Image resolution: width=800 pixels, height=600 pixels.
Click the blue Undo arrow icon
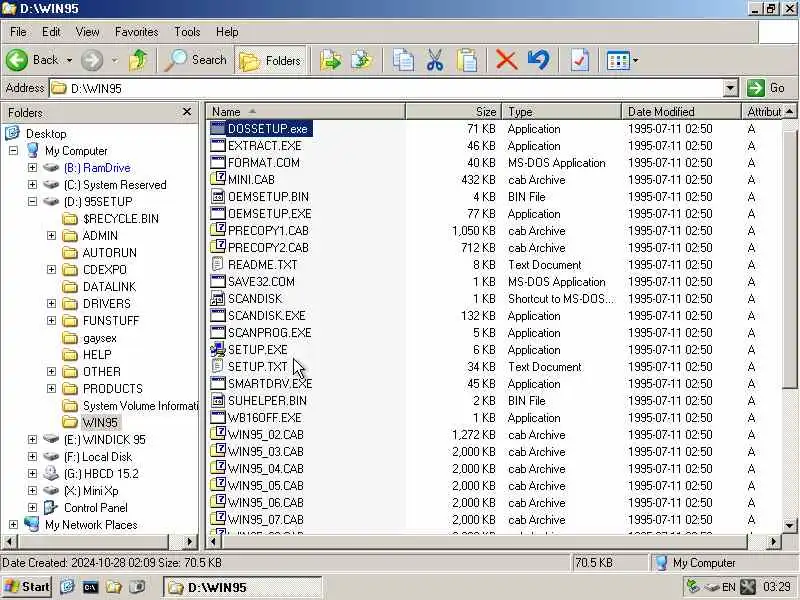(x=538, y=60)
